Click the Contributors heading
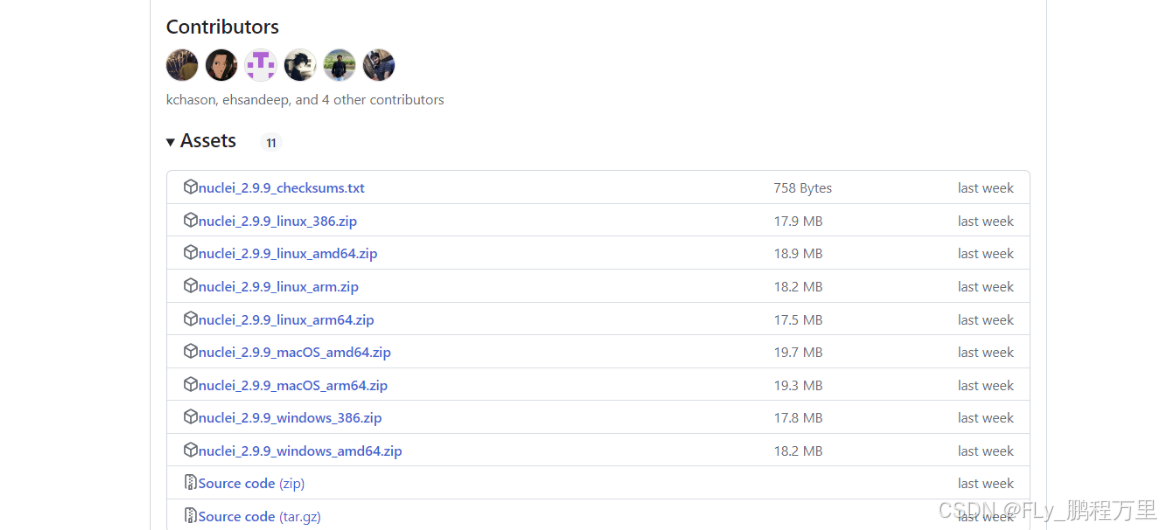 pos(222,27)
